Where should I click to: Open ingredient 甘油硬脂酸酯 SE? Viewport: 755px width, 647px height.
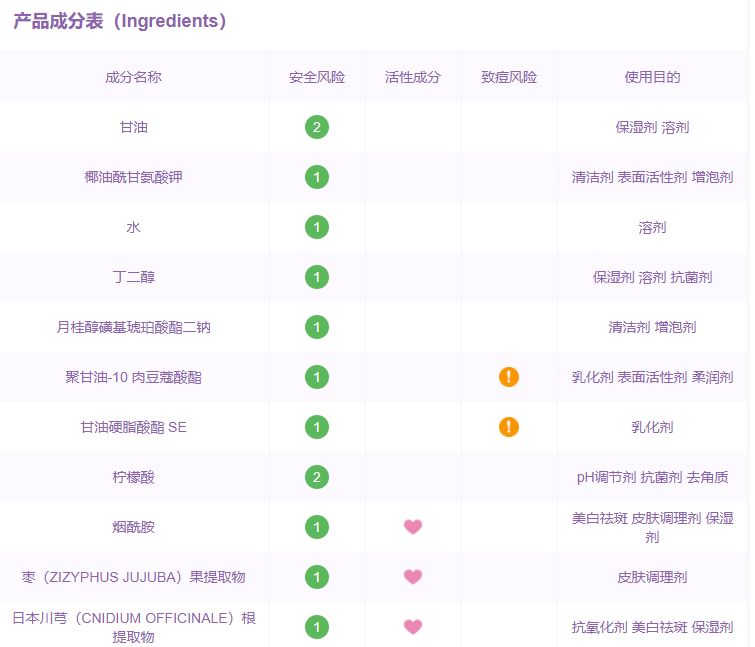[133, 427]
